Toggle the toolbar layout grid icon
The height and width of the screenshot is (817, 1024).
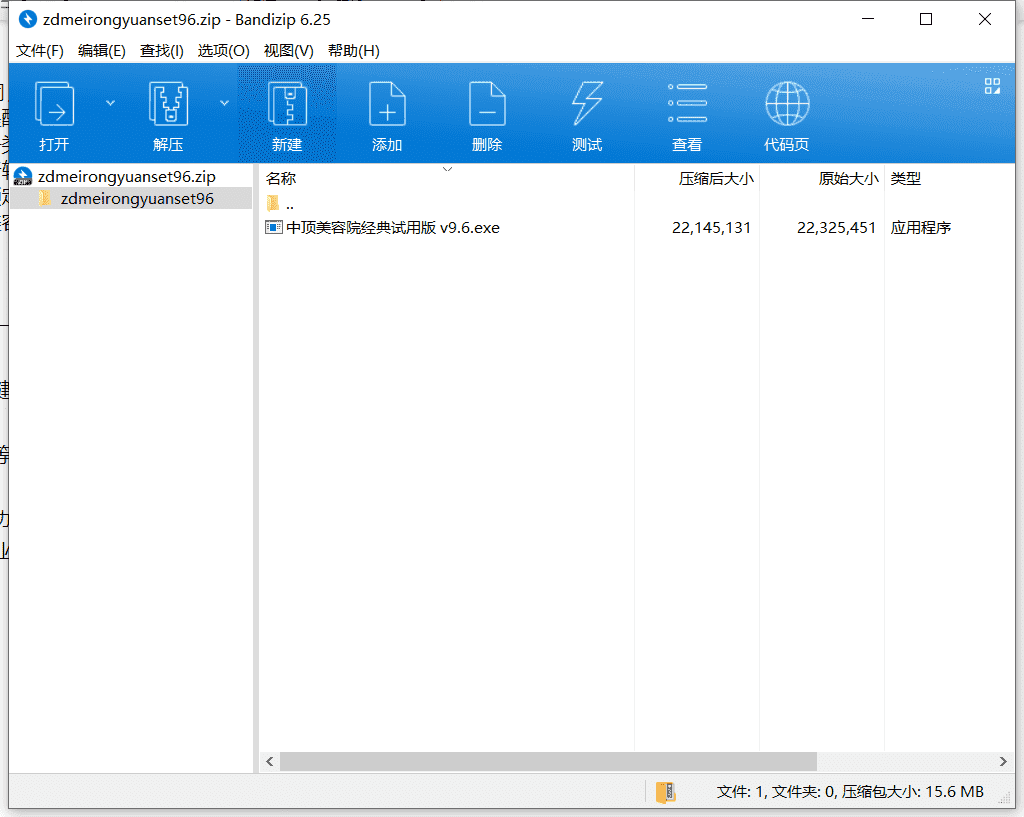(x=992, y=86)
